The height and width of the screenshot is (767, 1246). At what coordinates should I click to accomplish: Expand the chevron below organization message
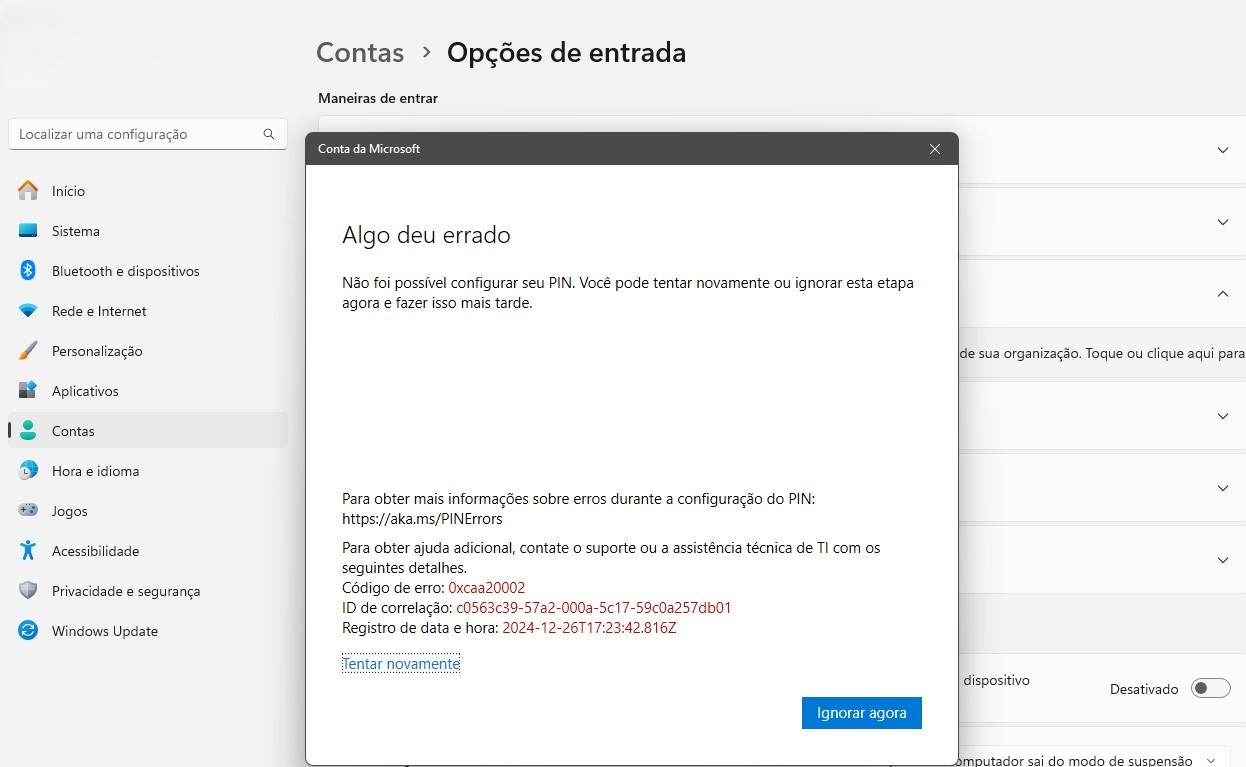1222,416
